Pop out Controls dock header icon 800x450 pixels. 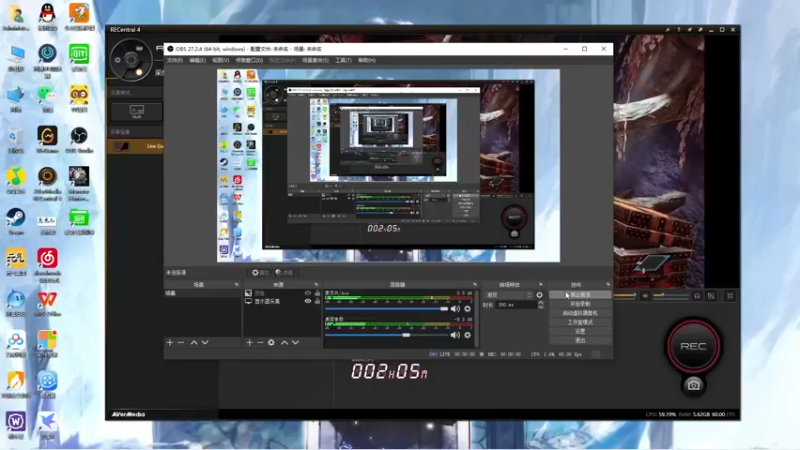coord(608,284)
